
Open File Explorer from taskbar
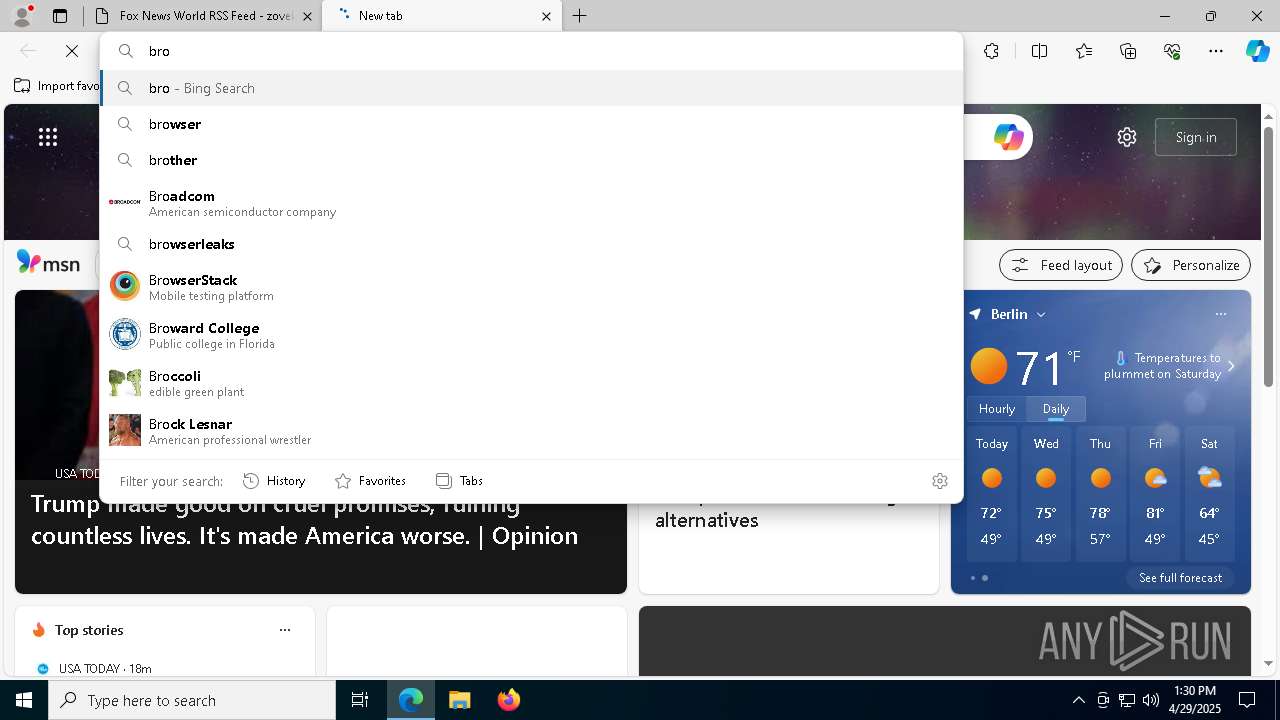pos(459,700)
